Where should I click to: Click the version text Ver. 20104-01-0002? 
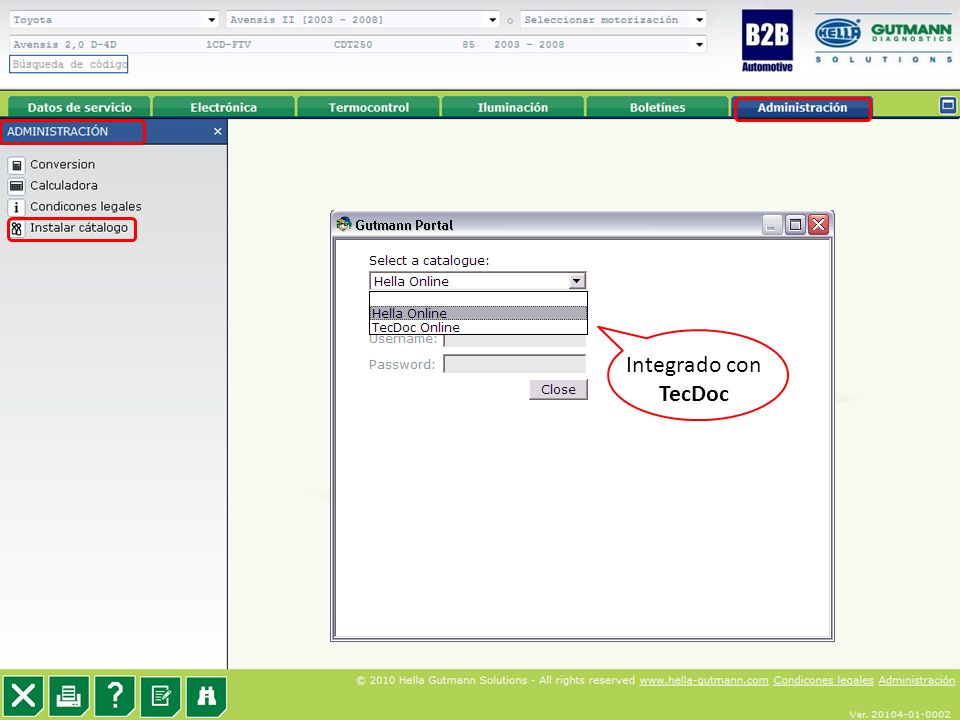[x=899, y=714]
